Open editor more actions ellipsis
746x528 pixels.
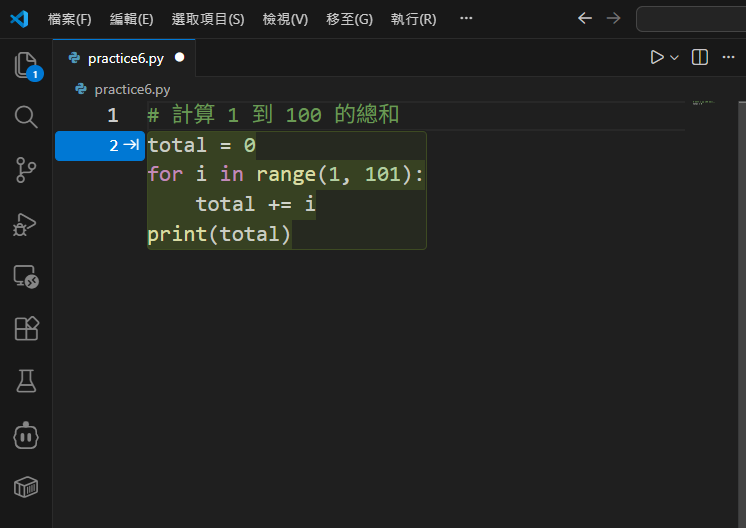pyautogui.click(x=729, y=58)
